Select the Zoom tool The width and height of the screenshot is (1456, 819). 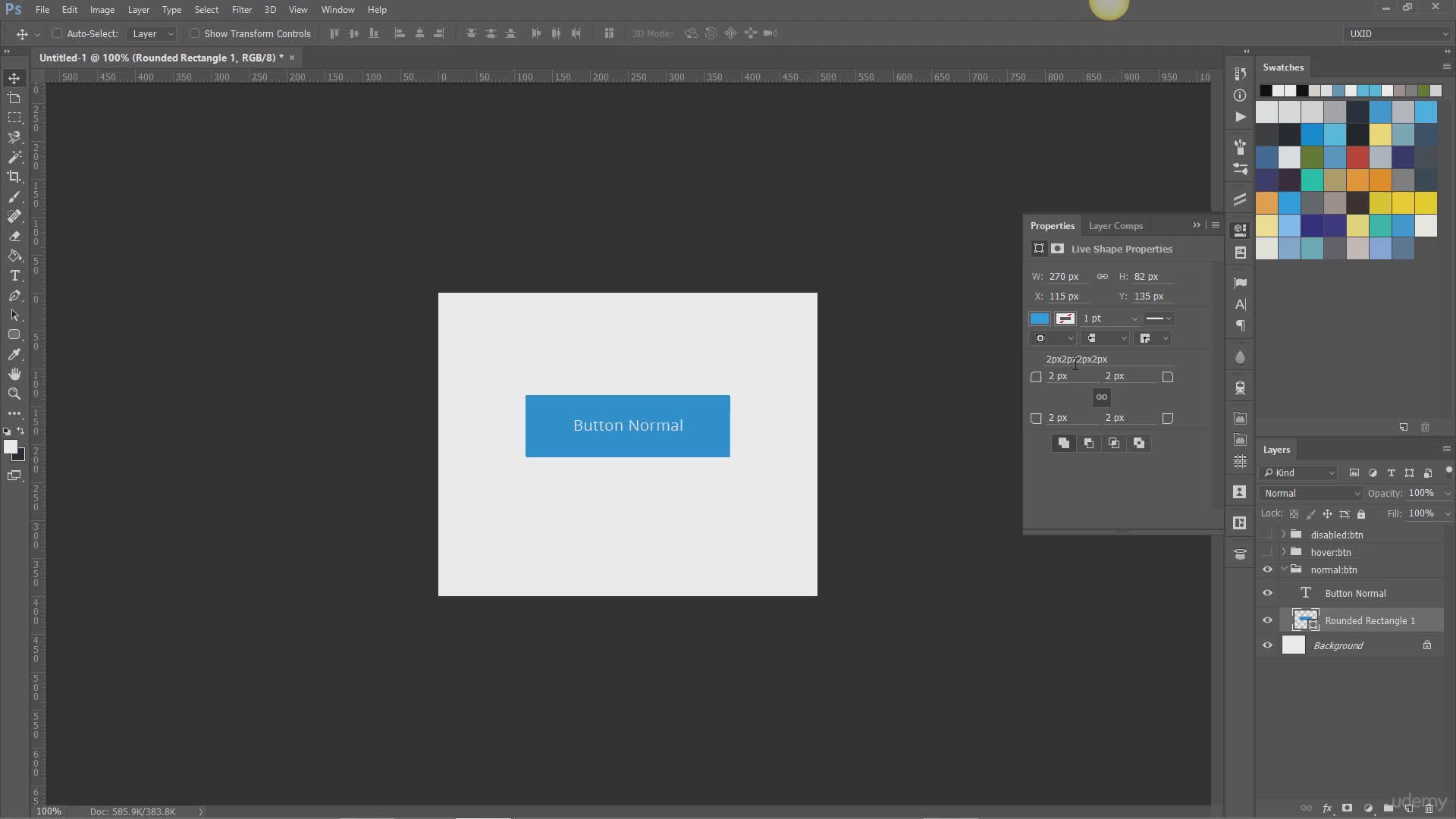[x=14, y=394]
